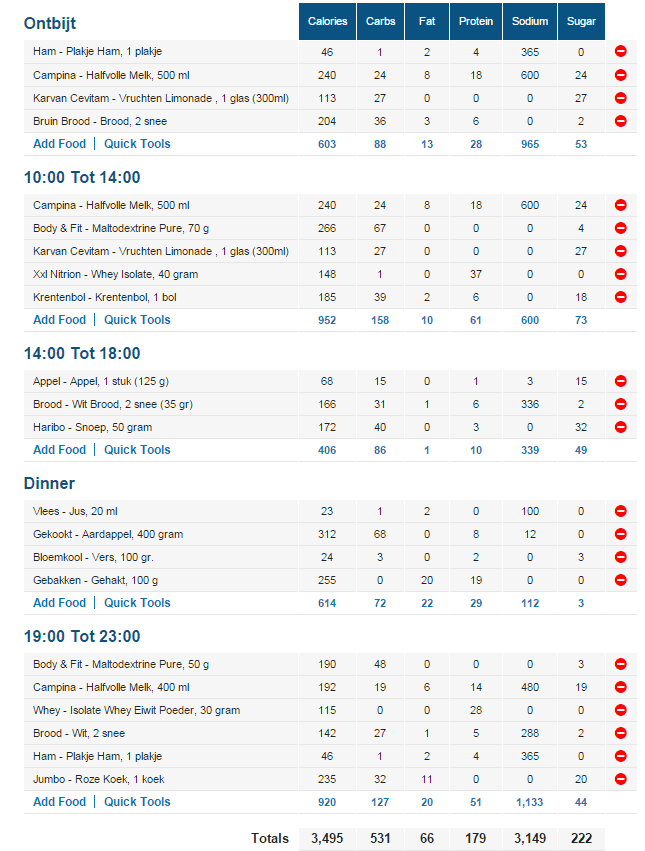Click Add Food under Dinner
The image size is (645, 851).
pos(59,603)
